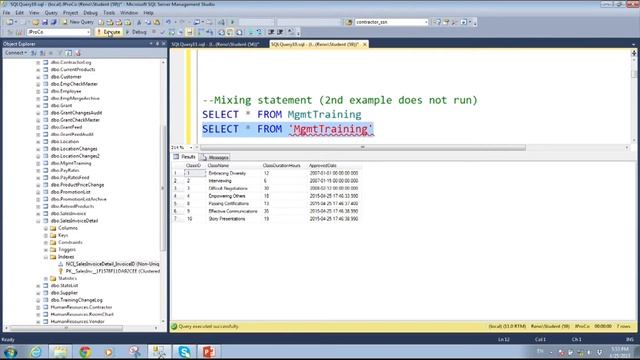The height and width of the screenshot is (360, 640).
Task: Close the active SQLQuery tab
Action: coord(364,44)
